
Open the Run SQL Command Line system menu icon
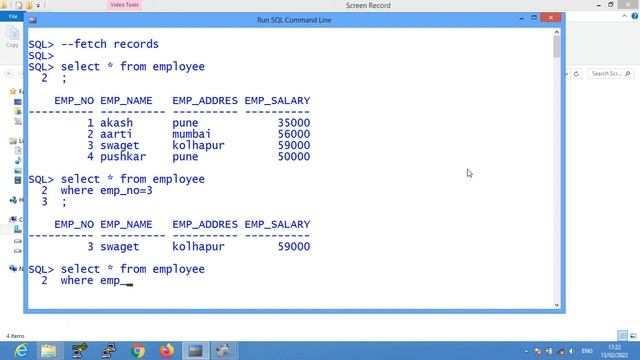point(33,20)
